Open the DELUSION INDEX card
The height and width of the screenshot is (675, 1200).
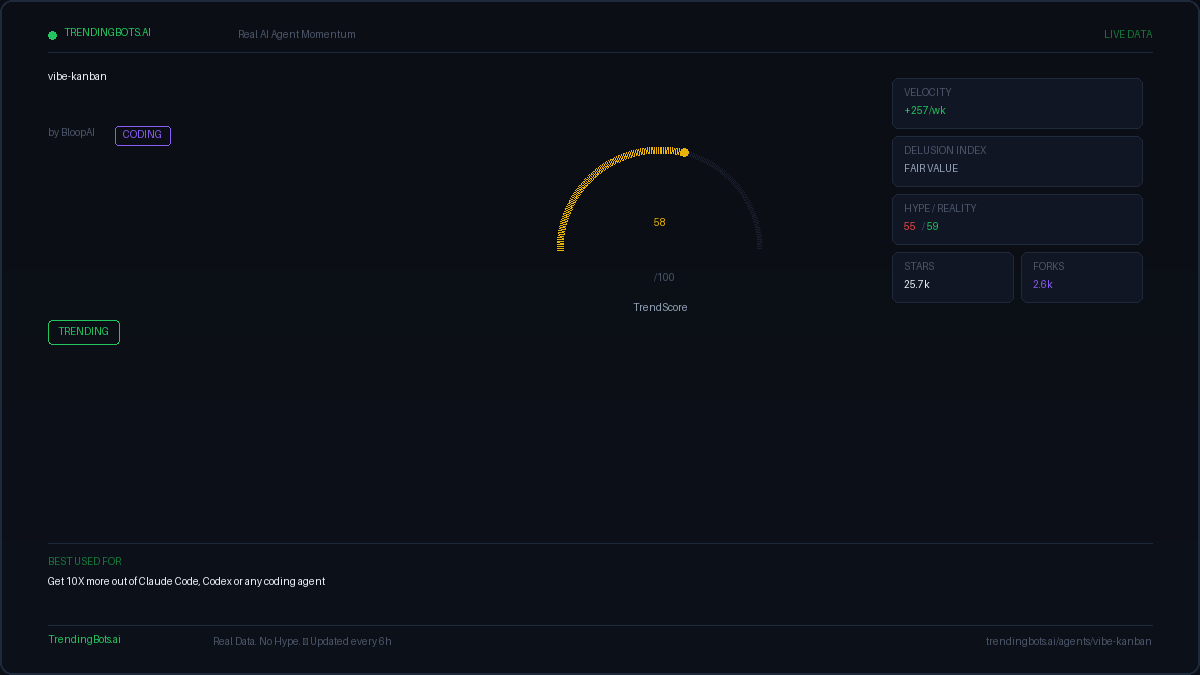(1017, 161)
